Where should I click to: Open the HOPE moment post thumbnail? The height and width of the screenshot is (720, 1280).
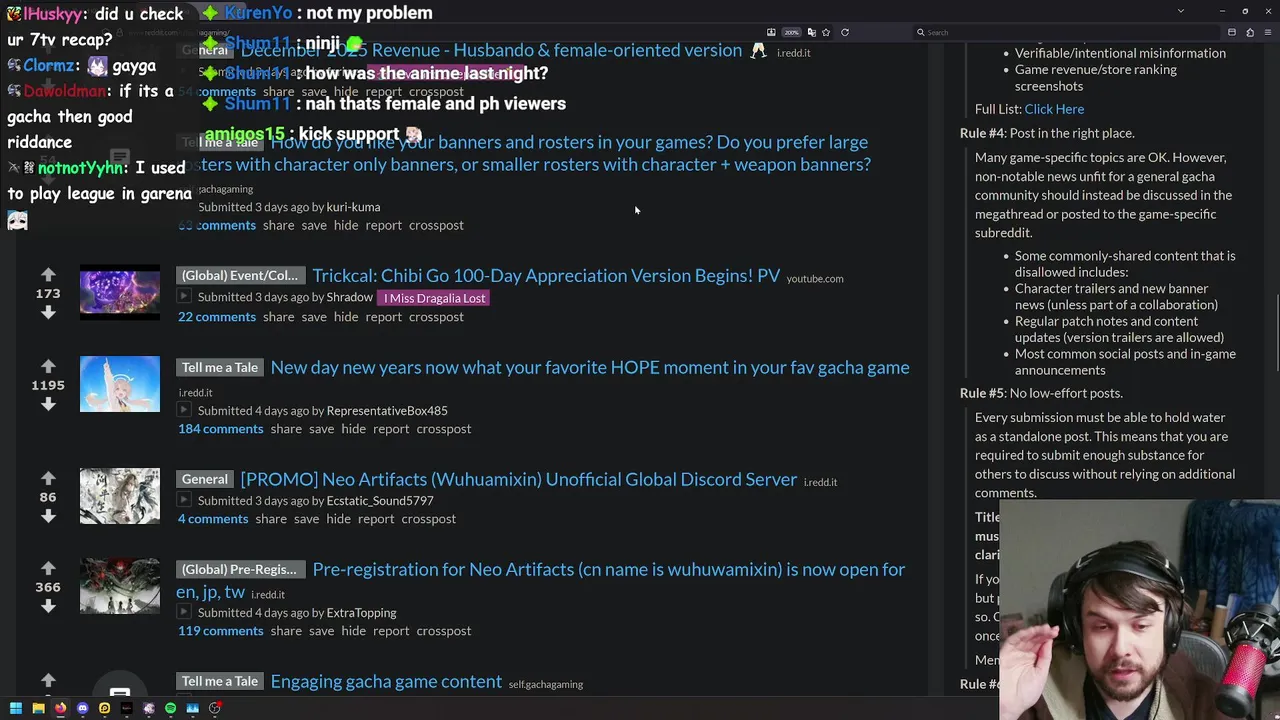pyautogui.click(x=120, y=384)
